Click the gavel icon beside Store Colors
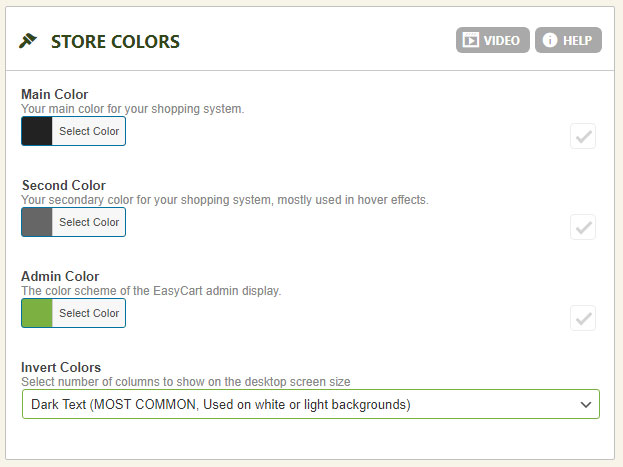623x467 pixels. pos(28,41)
